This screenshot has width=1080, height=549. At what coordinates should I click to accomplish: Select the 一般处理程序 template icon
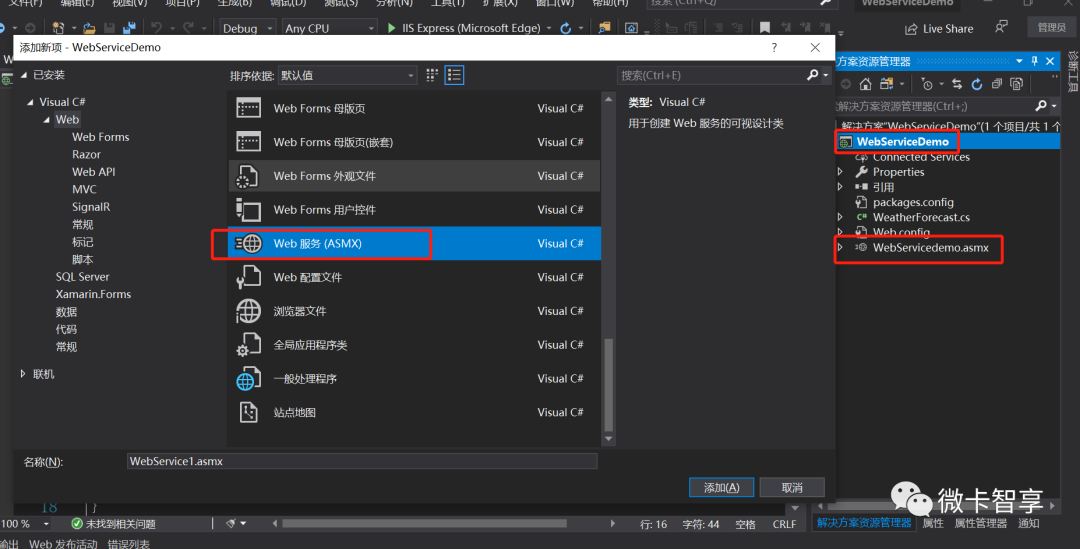(x=248, y=378)
